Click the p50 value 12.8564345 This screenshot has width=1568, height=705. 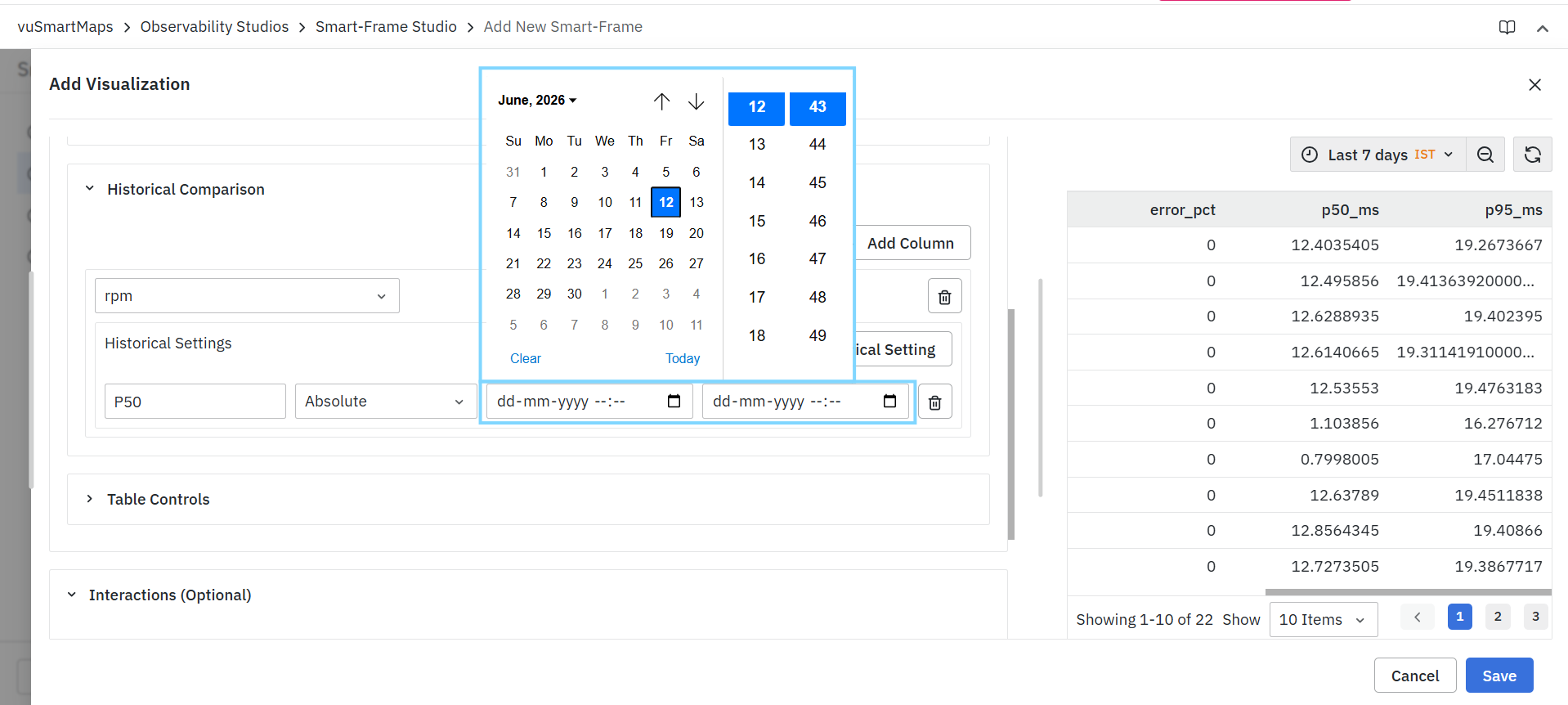[x=1335, y=531]
